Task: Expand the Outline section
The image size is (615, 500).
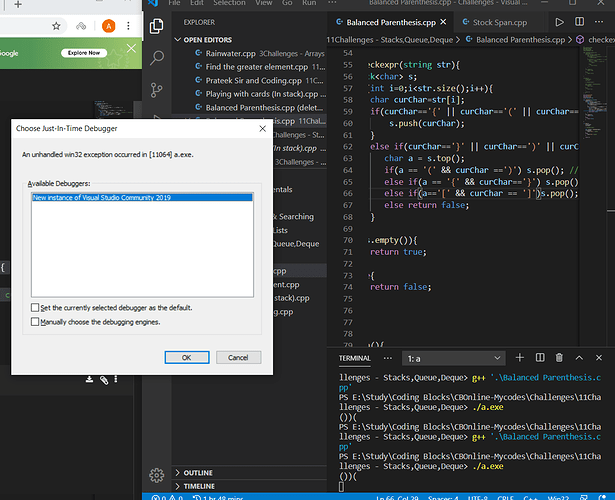Action: tap(177, 473)
